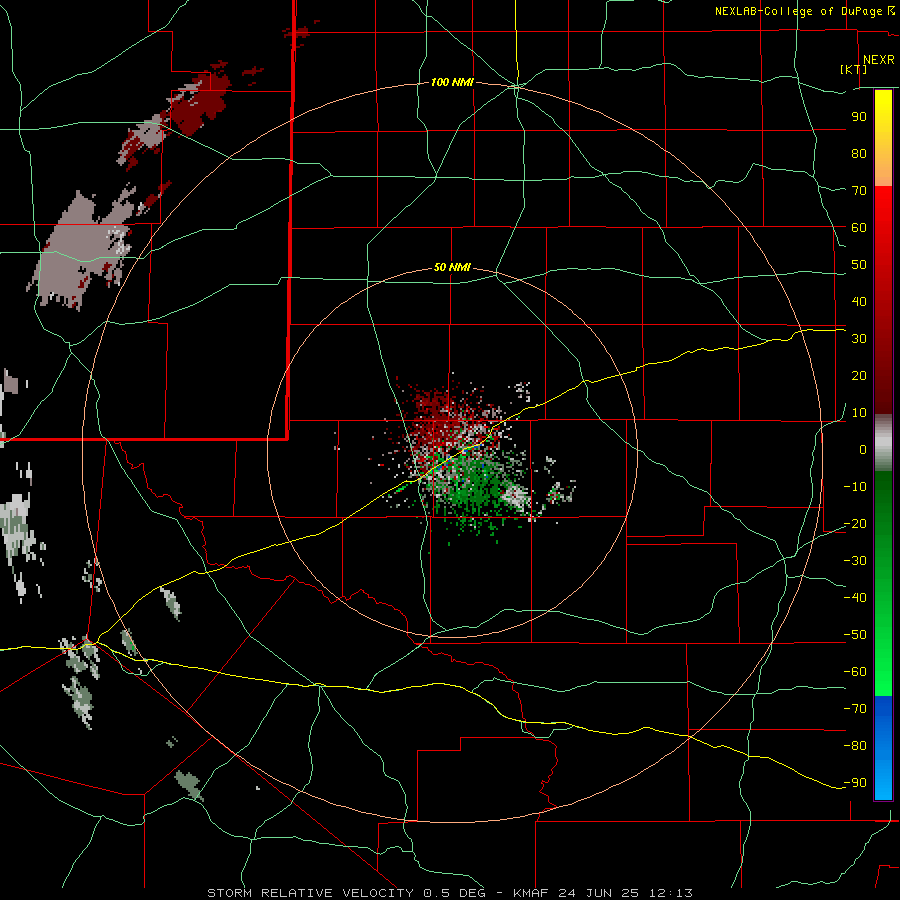Click the 70 value on velocity scale
Screen dimensions: 900x900
(x=859, y=191)
